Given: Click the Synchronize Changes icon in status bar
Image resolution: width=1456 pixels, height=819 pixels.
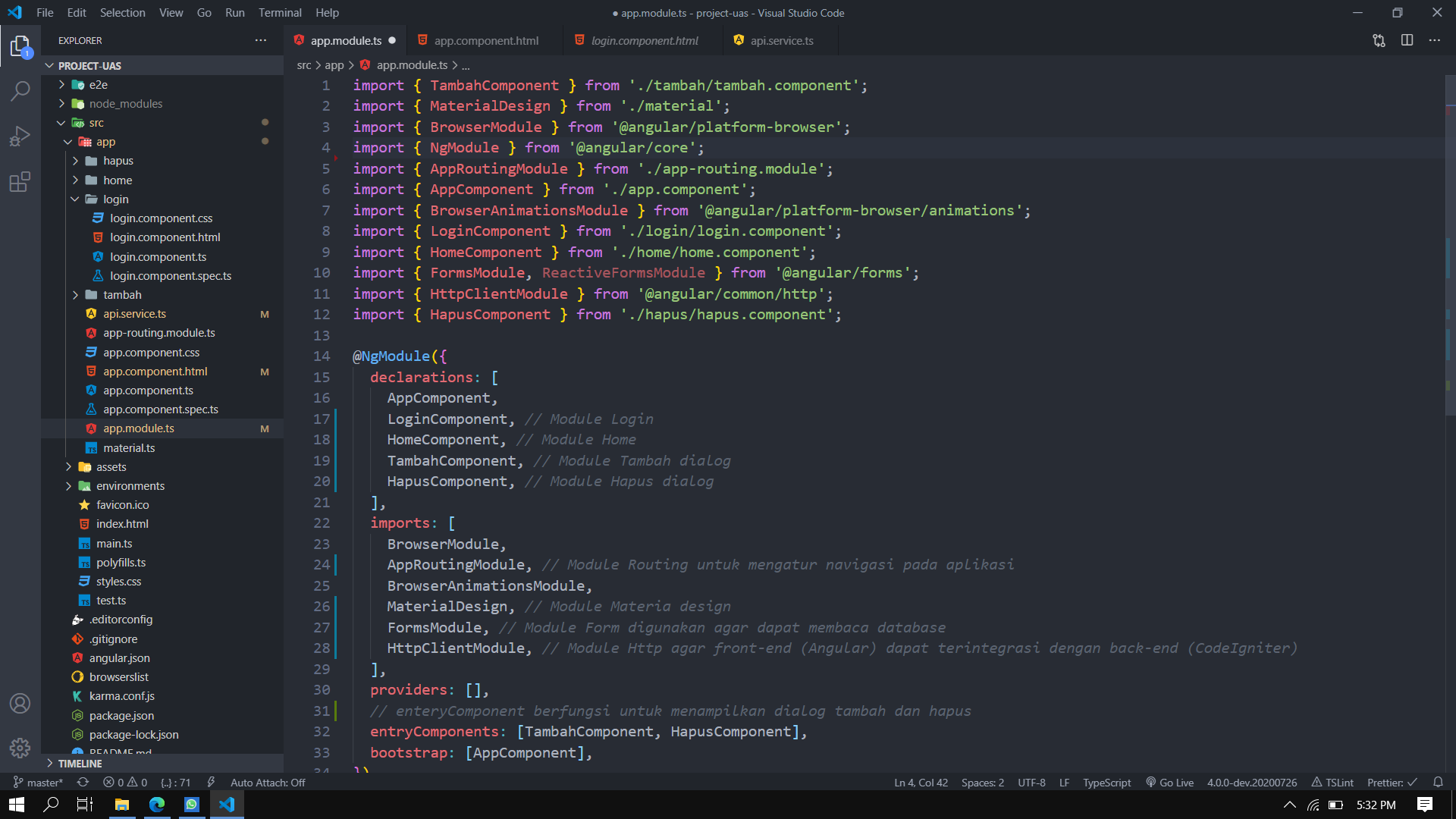Looking at the screenshot, I should click(x=83, y=782).
